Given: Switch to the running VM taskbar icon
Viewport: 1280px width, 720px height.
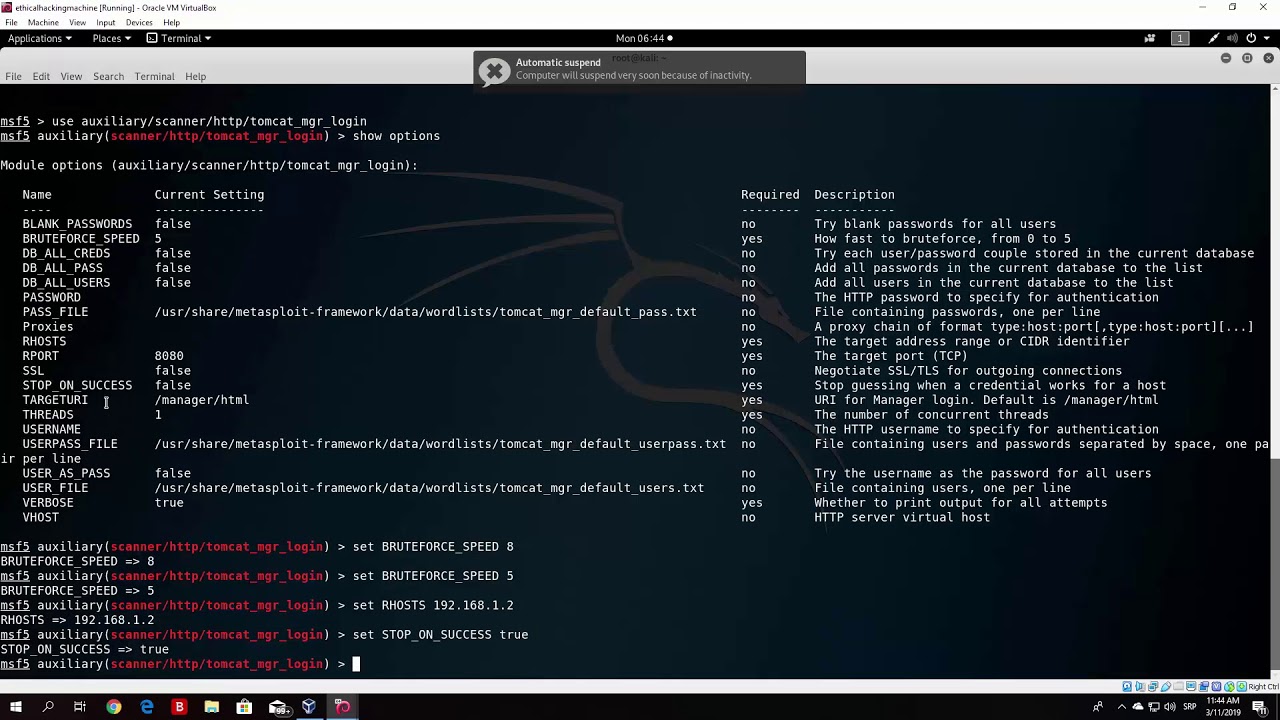Looking at the screenshot, I should coord(342,707).
